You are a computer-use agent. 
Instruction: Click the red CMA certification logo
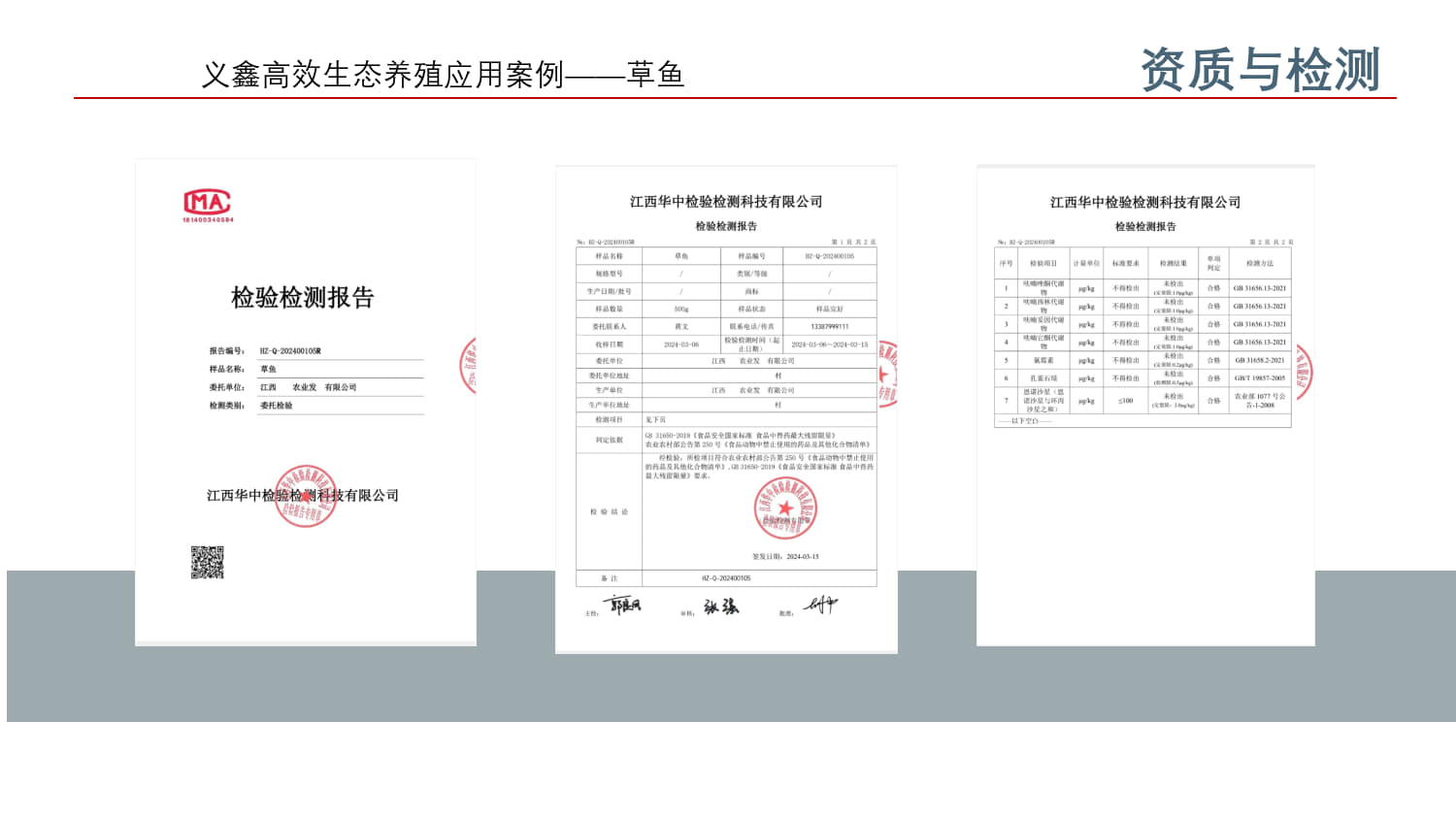click(x=208, y=204)
